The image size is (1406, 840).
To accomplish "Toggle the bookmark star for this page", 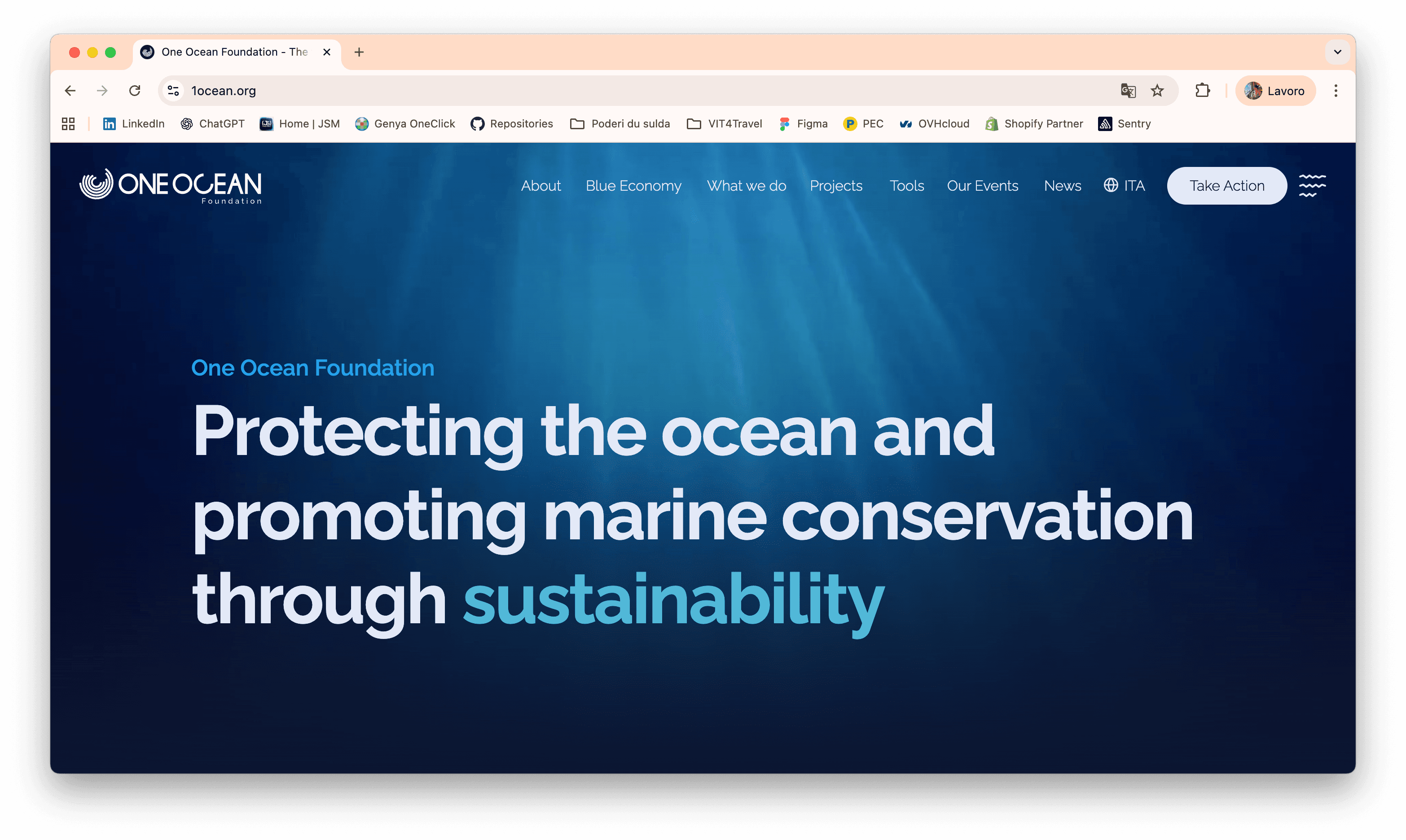I will coord(1157,91).
